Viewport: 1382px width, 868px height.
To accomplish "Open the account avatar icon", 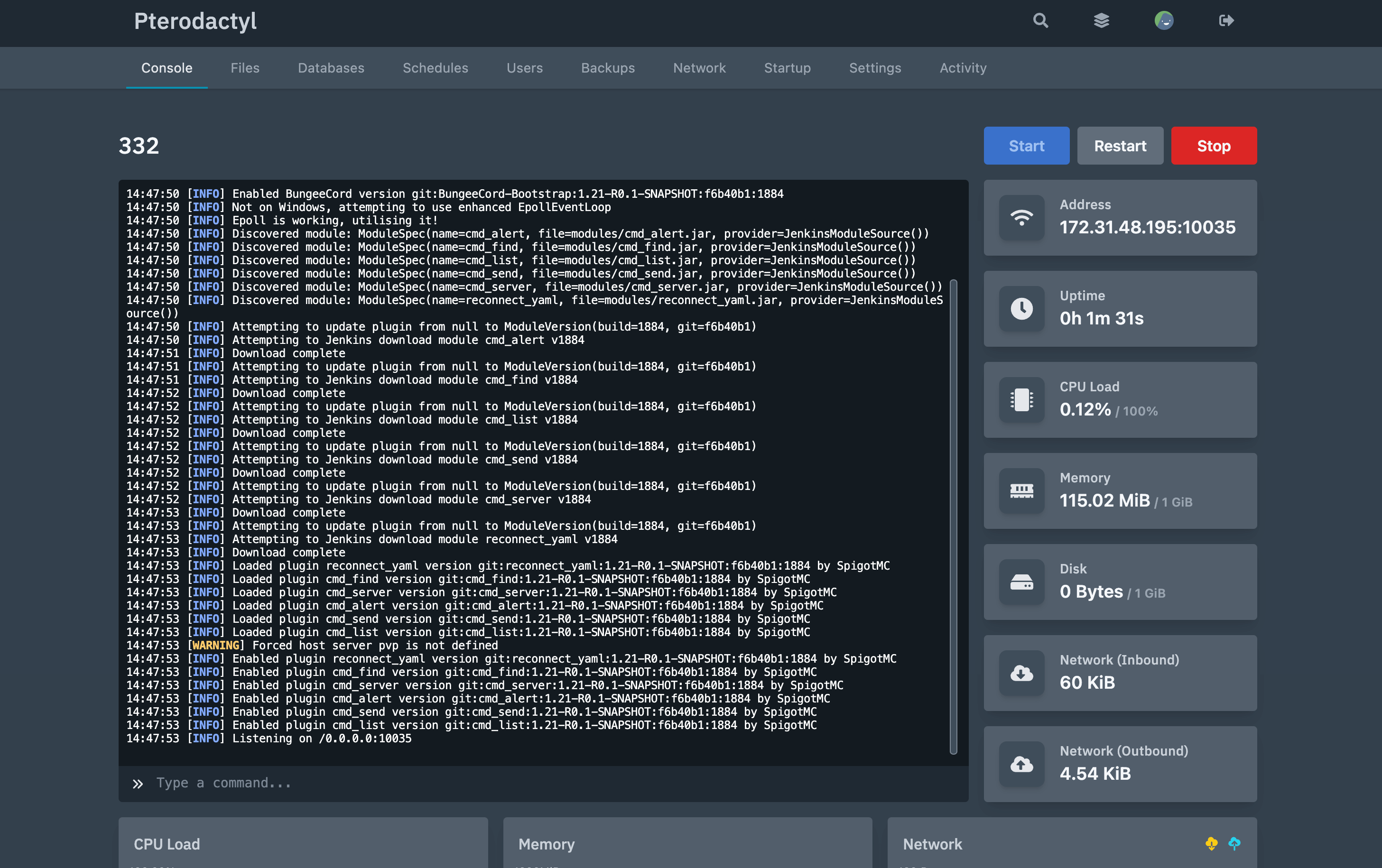I will (1164, 21).
